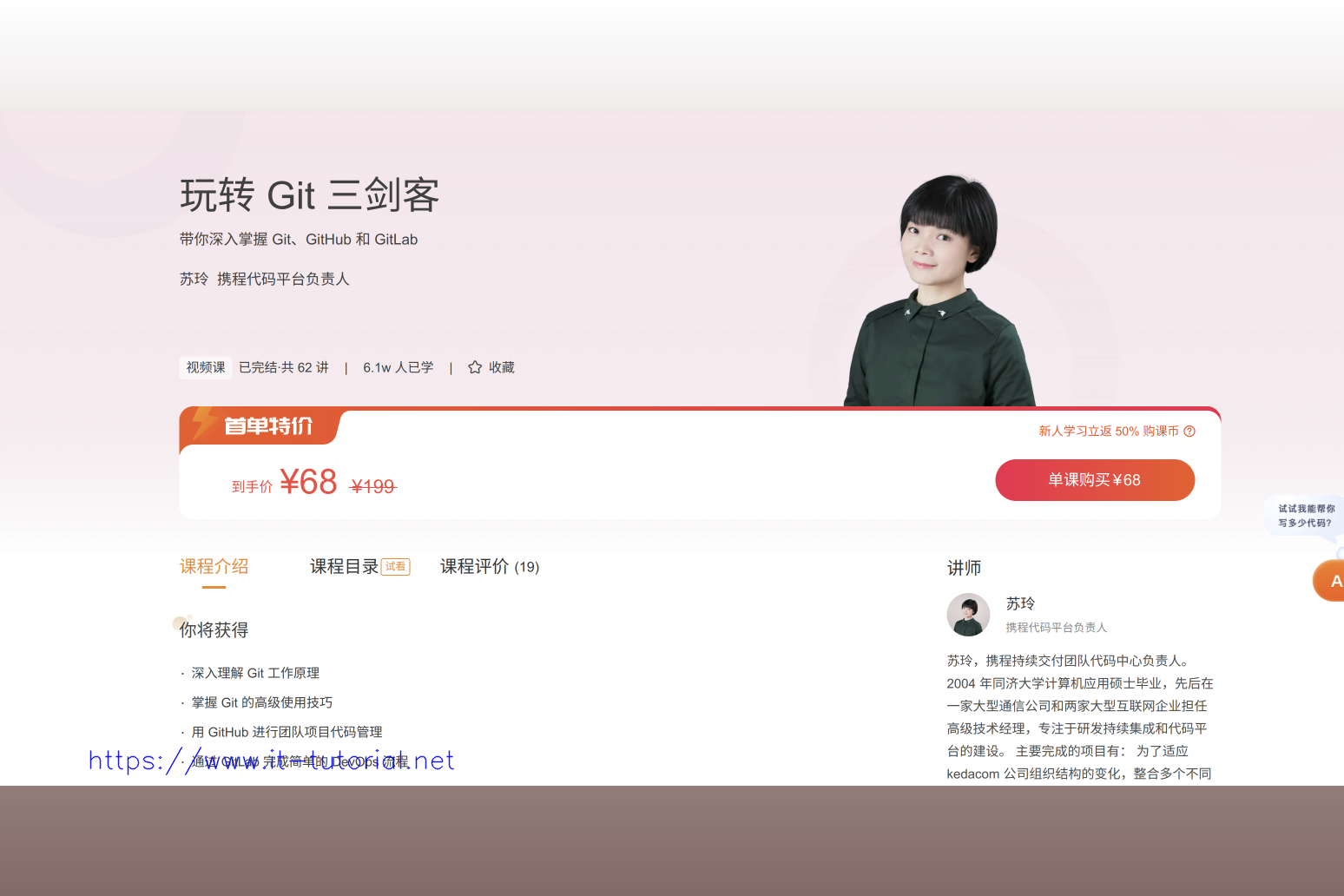1344x896 pixels.
Task: Click the orange AI assistant floating icon
Action: [x=1329, y=581]
